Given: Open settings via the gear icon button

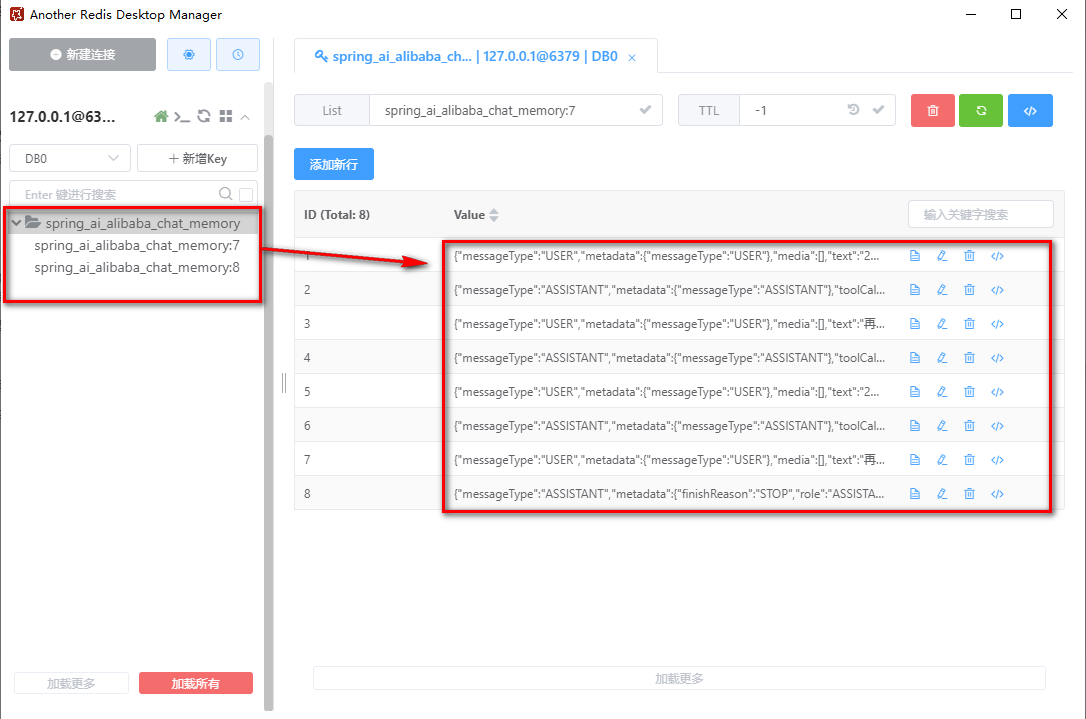Looking at the screenshot, I should [188, 55].
